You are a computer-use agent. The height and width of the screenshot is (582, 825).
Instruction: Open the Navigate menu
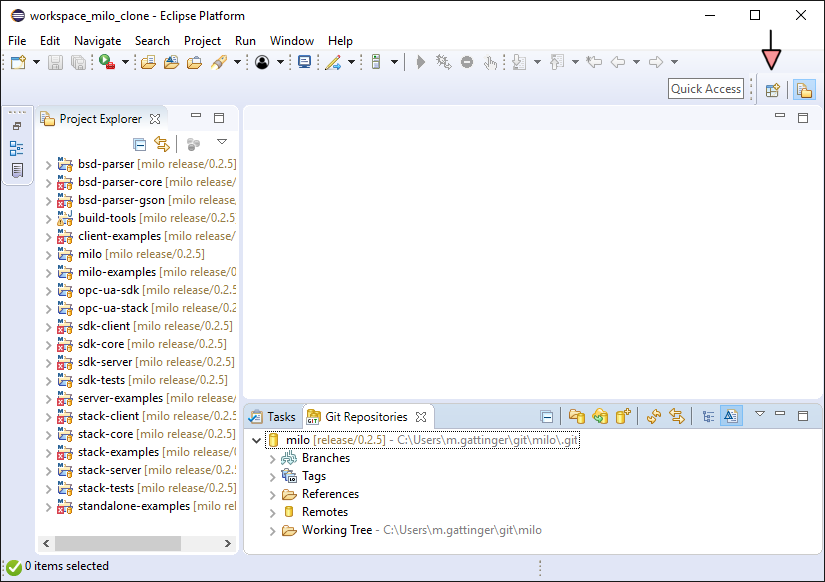97,41
